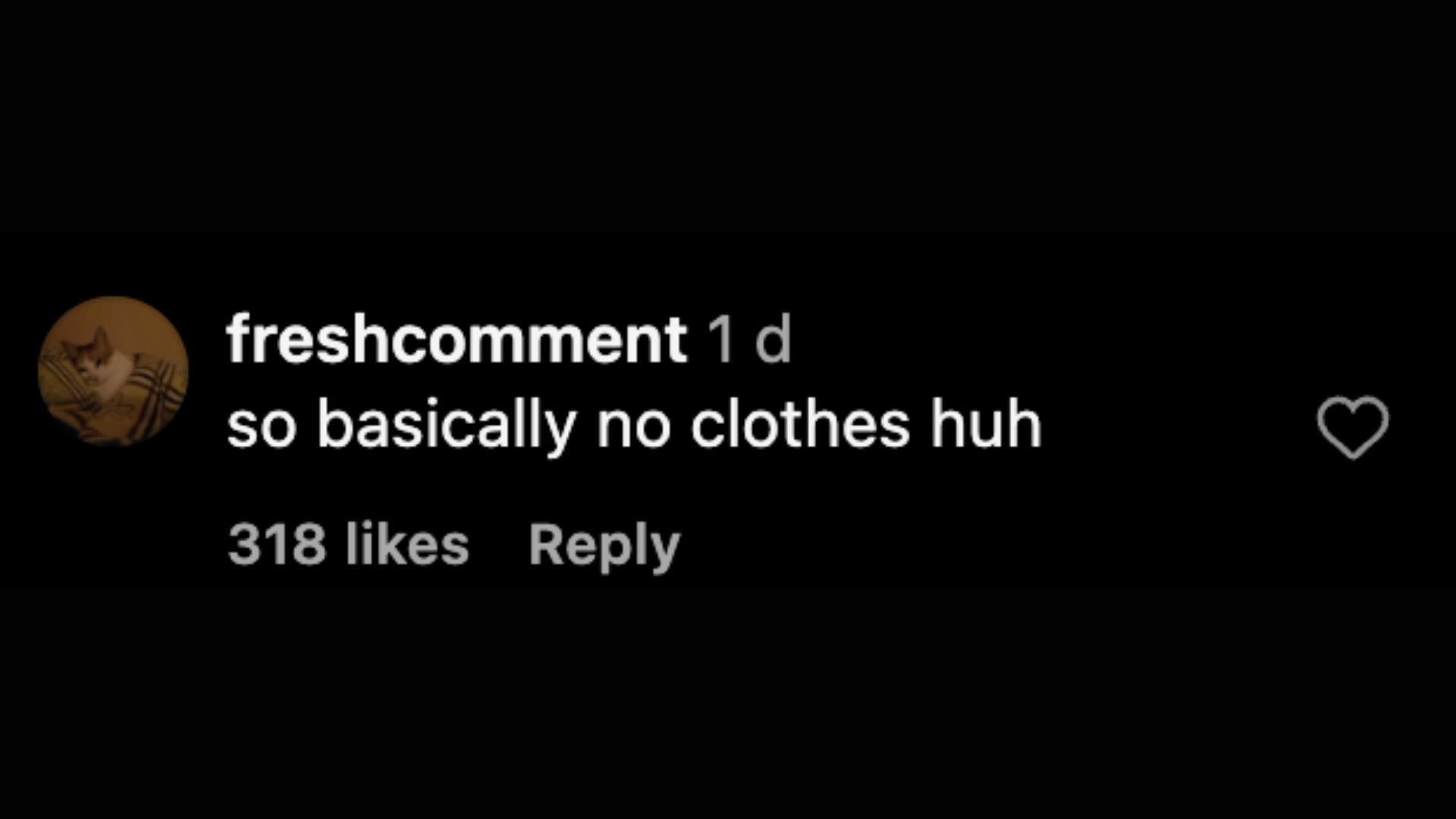View the 318 likes list
Screen dimensions: 1456x819
pyautogui.click(x=348, y=545)
